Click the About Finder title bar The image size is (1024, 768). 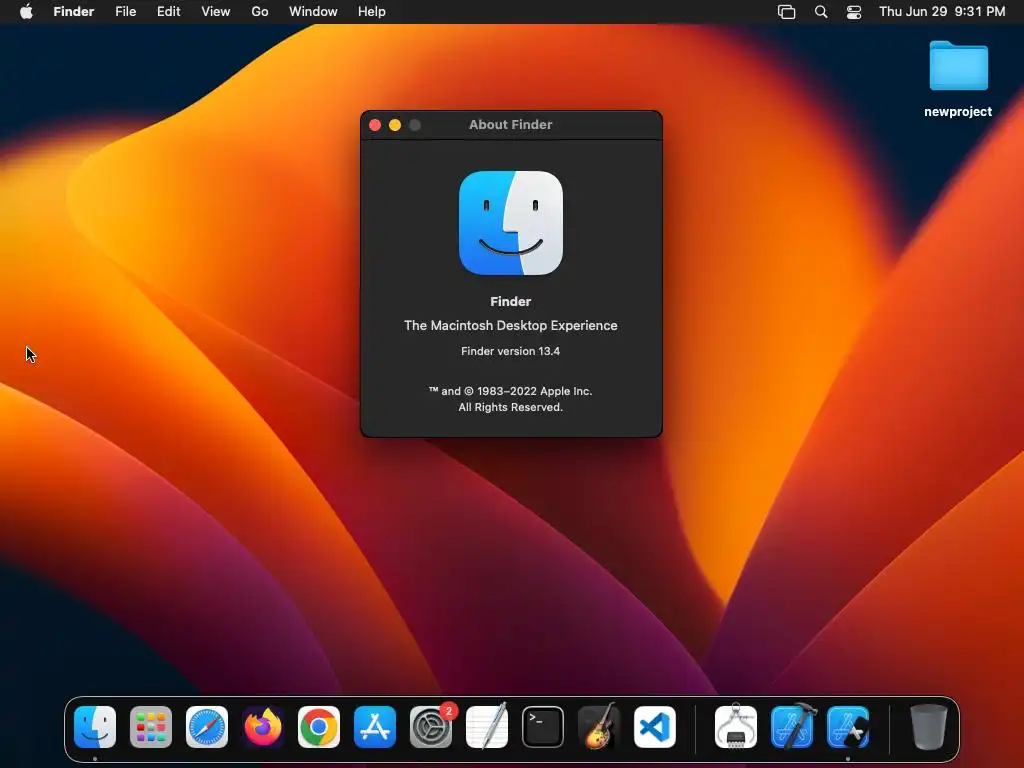coord(511,125)
